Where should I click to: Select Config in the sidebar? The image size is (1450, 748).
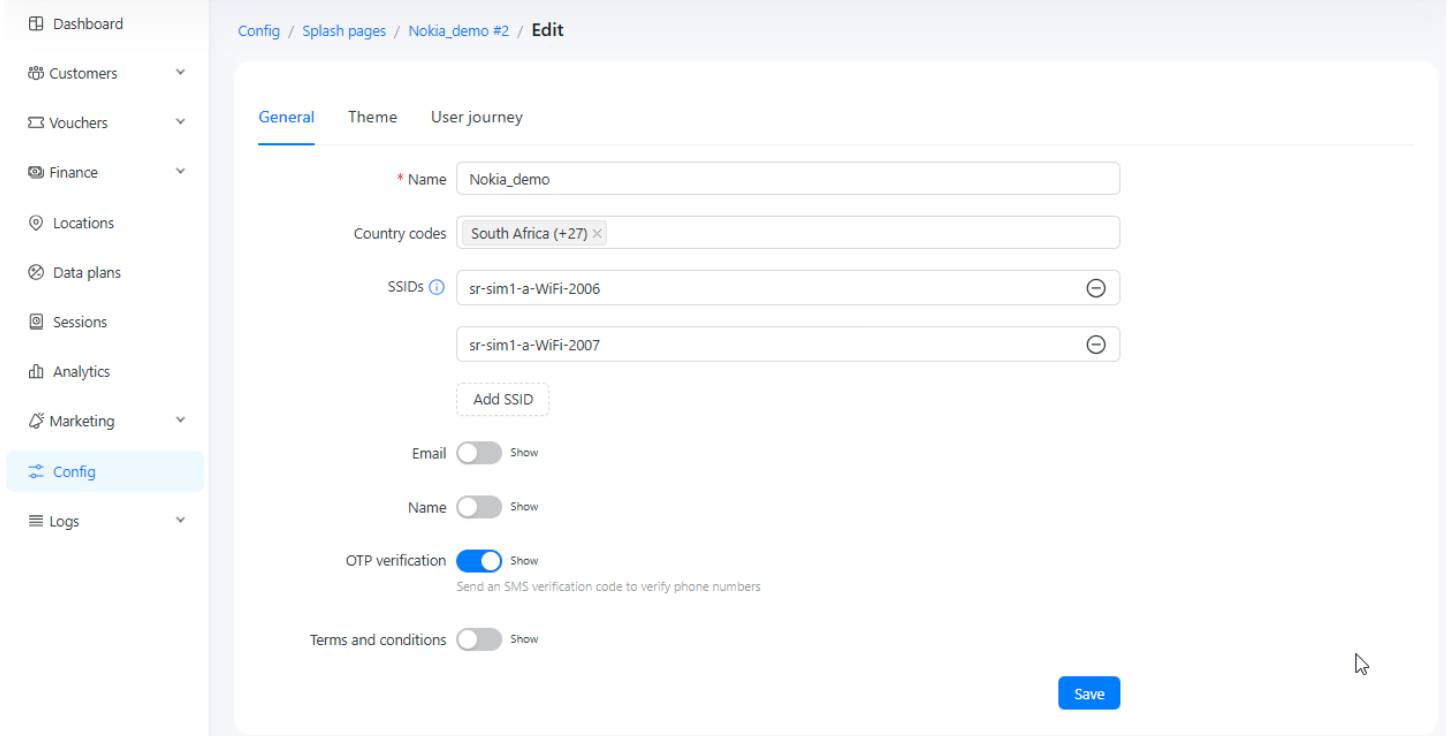pos(105,471)
